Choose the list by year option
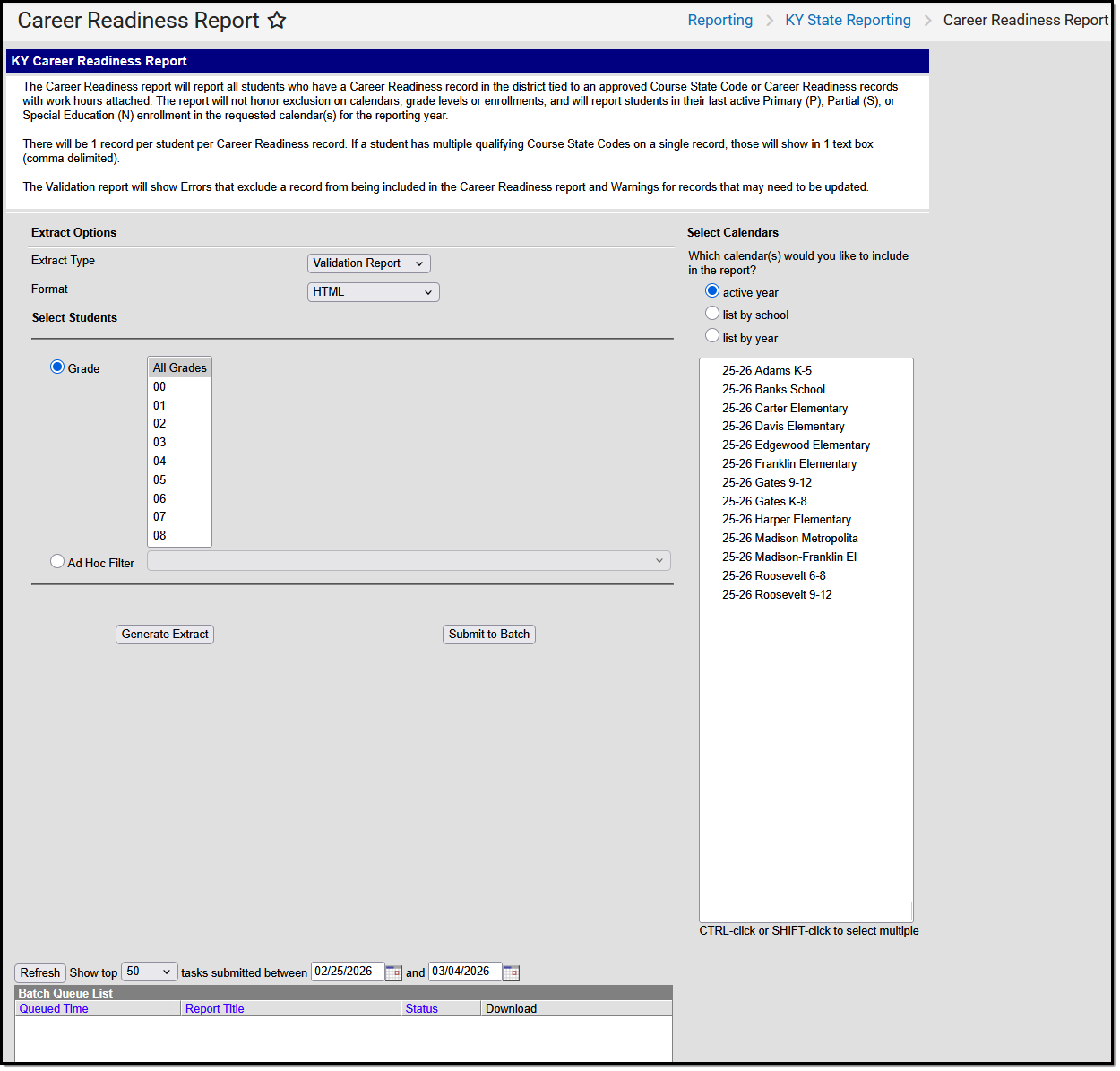Image resolution: width=1120 pixels, height=1071 pixels. tap(711, 336)
